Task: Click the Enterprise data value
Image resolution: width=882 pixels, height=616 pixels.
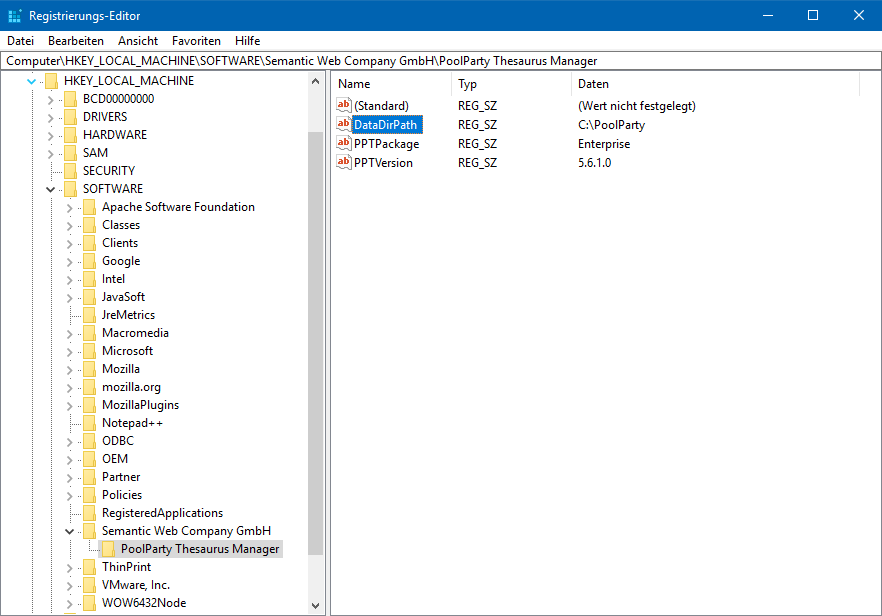Action: 604,144
